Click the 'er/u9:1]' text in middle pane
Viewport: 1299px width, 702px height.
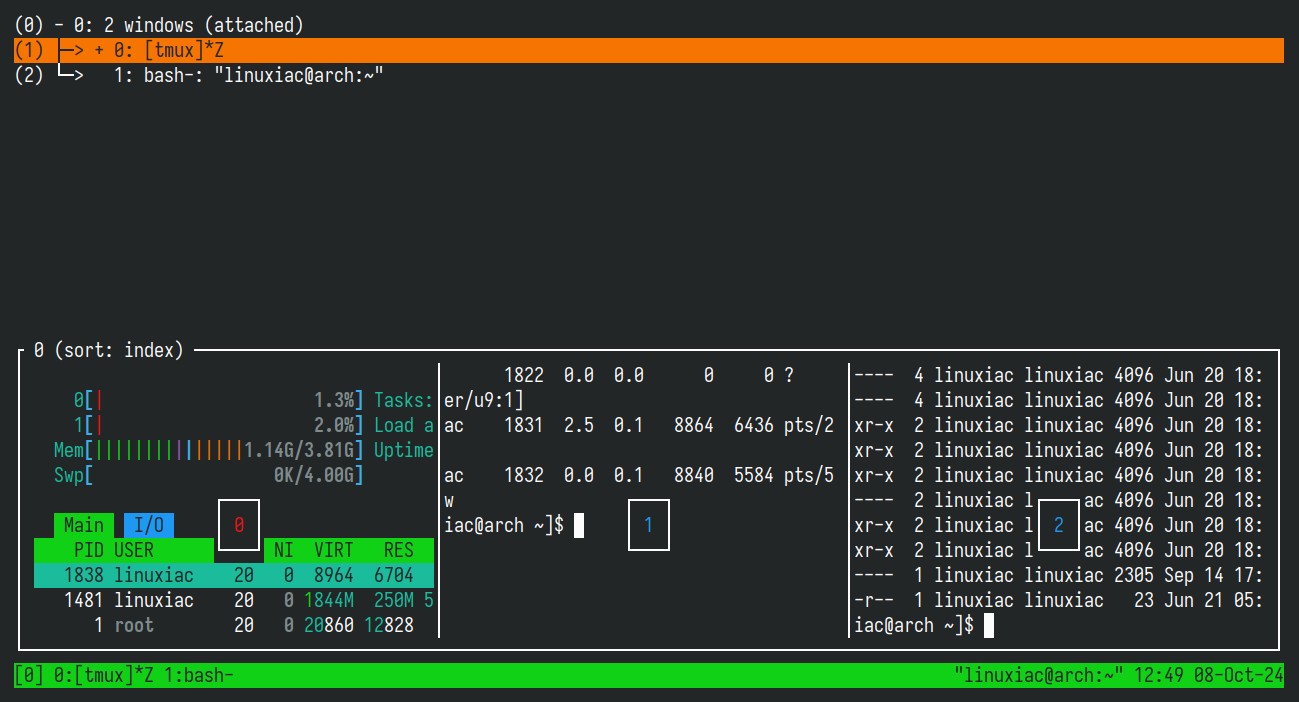(x=484, y=400)
